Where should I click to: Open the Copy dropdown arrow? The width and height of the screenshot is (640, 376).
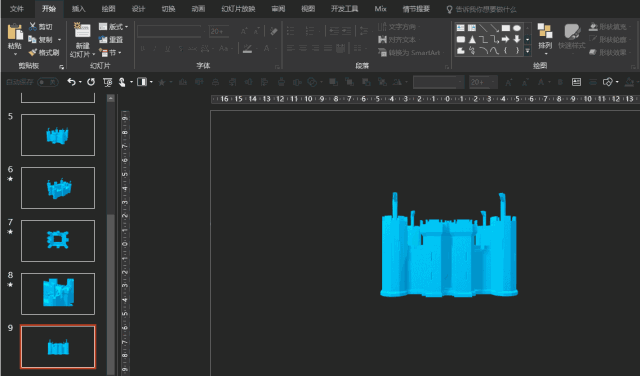60,40
